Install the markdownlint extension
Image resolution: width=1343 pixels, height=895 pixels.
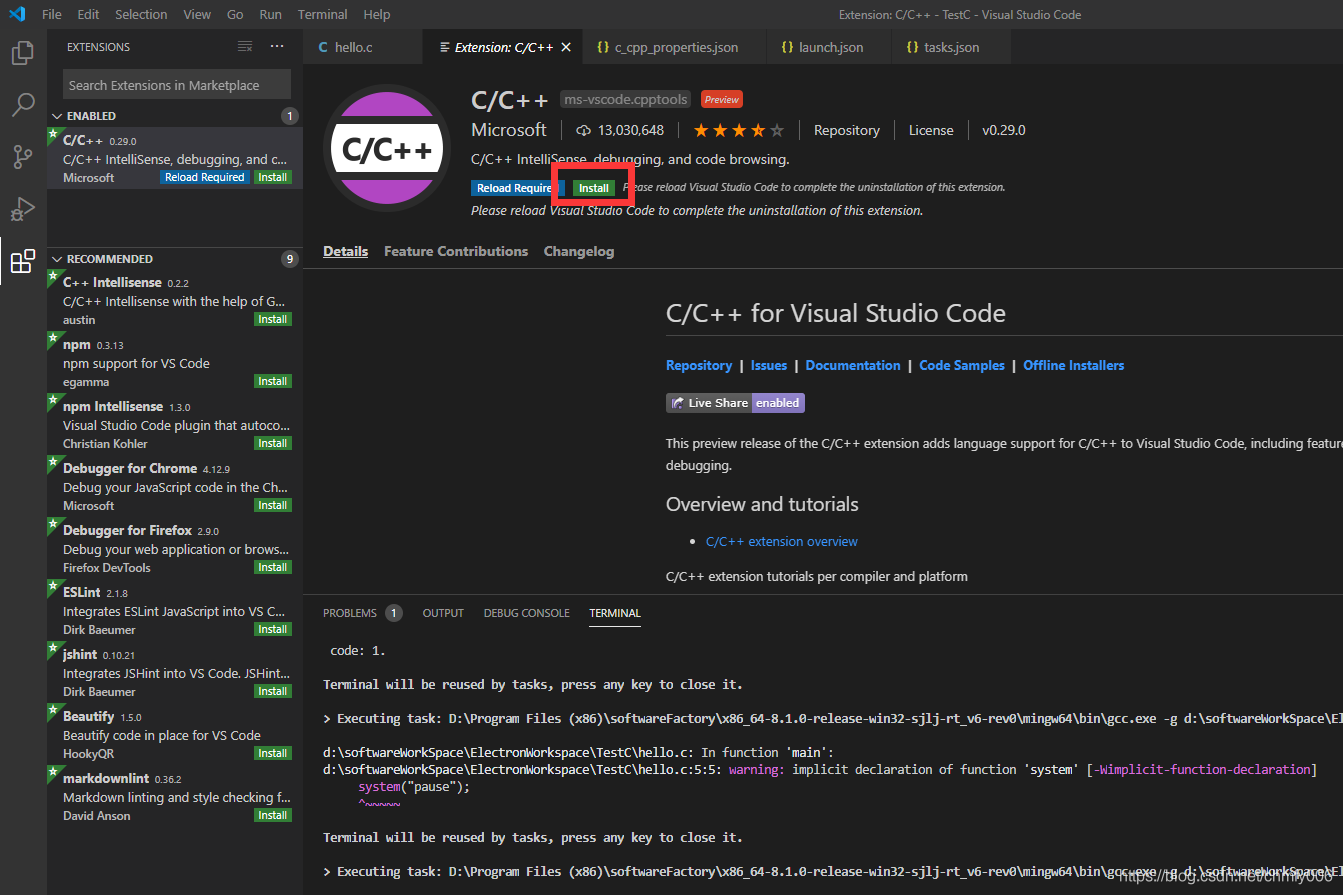273,816
